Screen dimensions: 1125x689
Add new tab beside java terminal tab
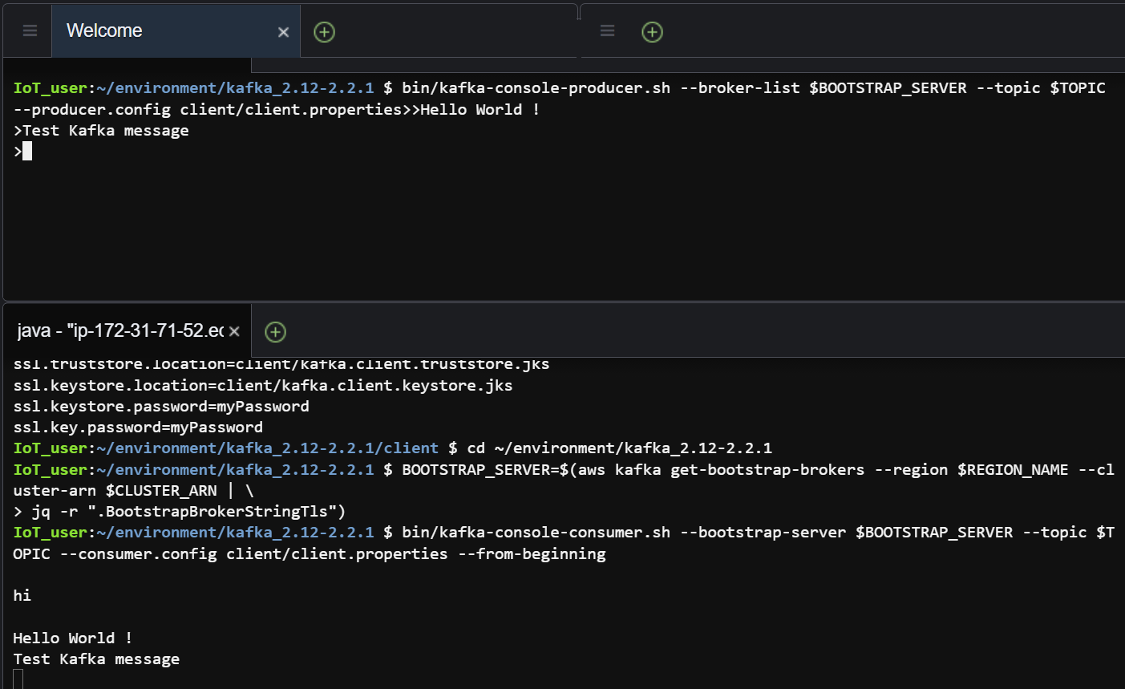276,332
